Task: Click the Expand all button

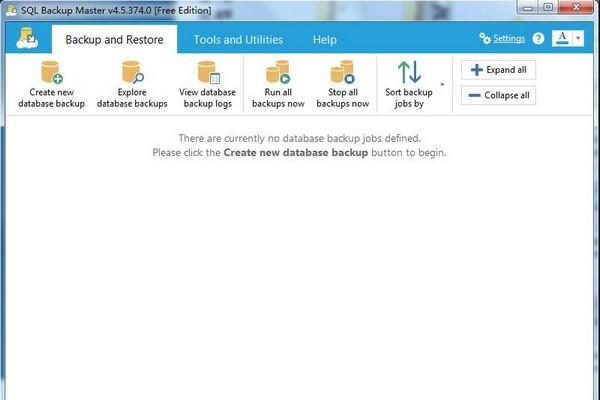Action: 498,70
